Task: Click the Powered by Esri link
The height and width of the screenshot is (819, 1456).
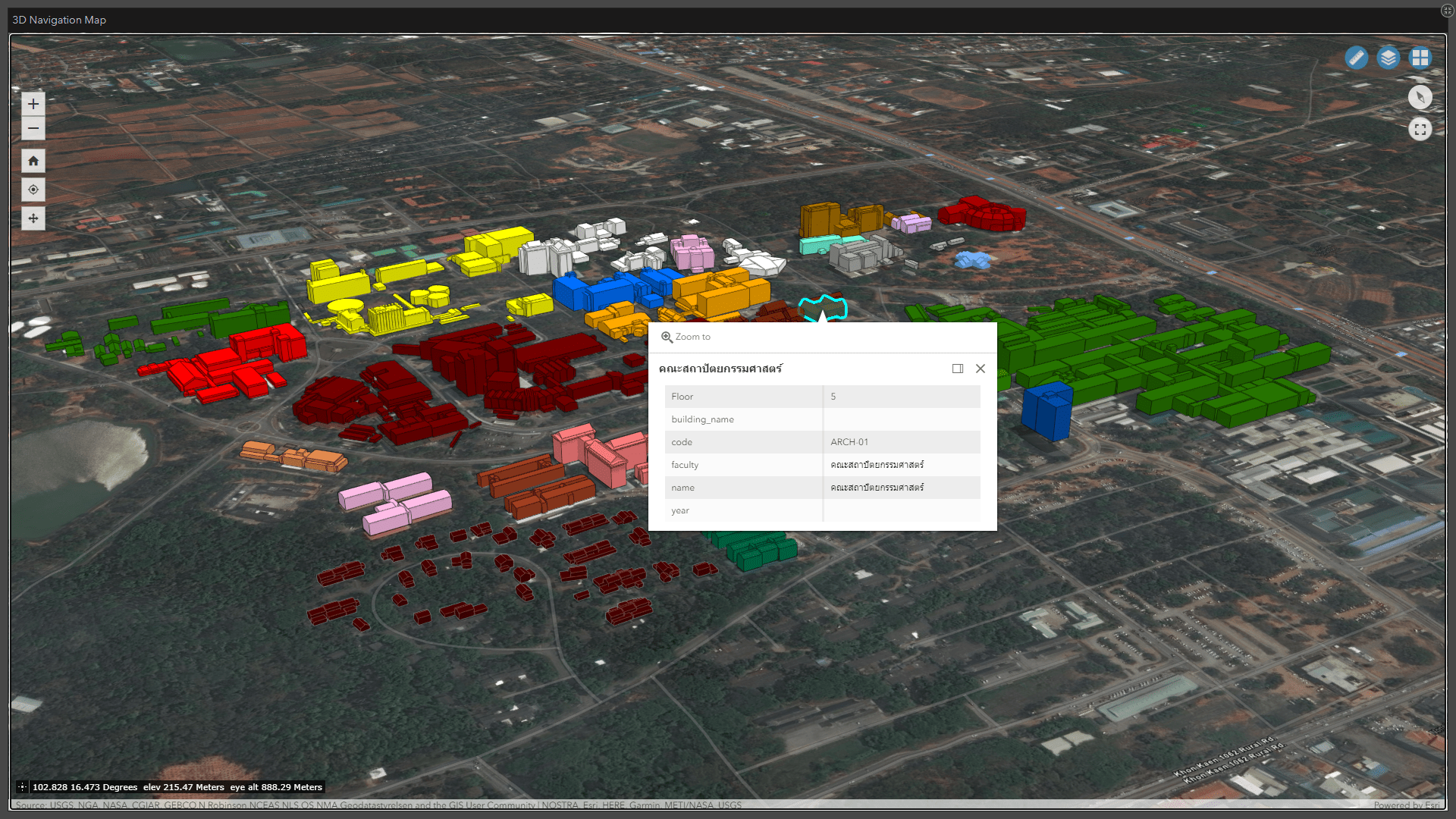Action: (1406, 805)
